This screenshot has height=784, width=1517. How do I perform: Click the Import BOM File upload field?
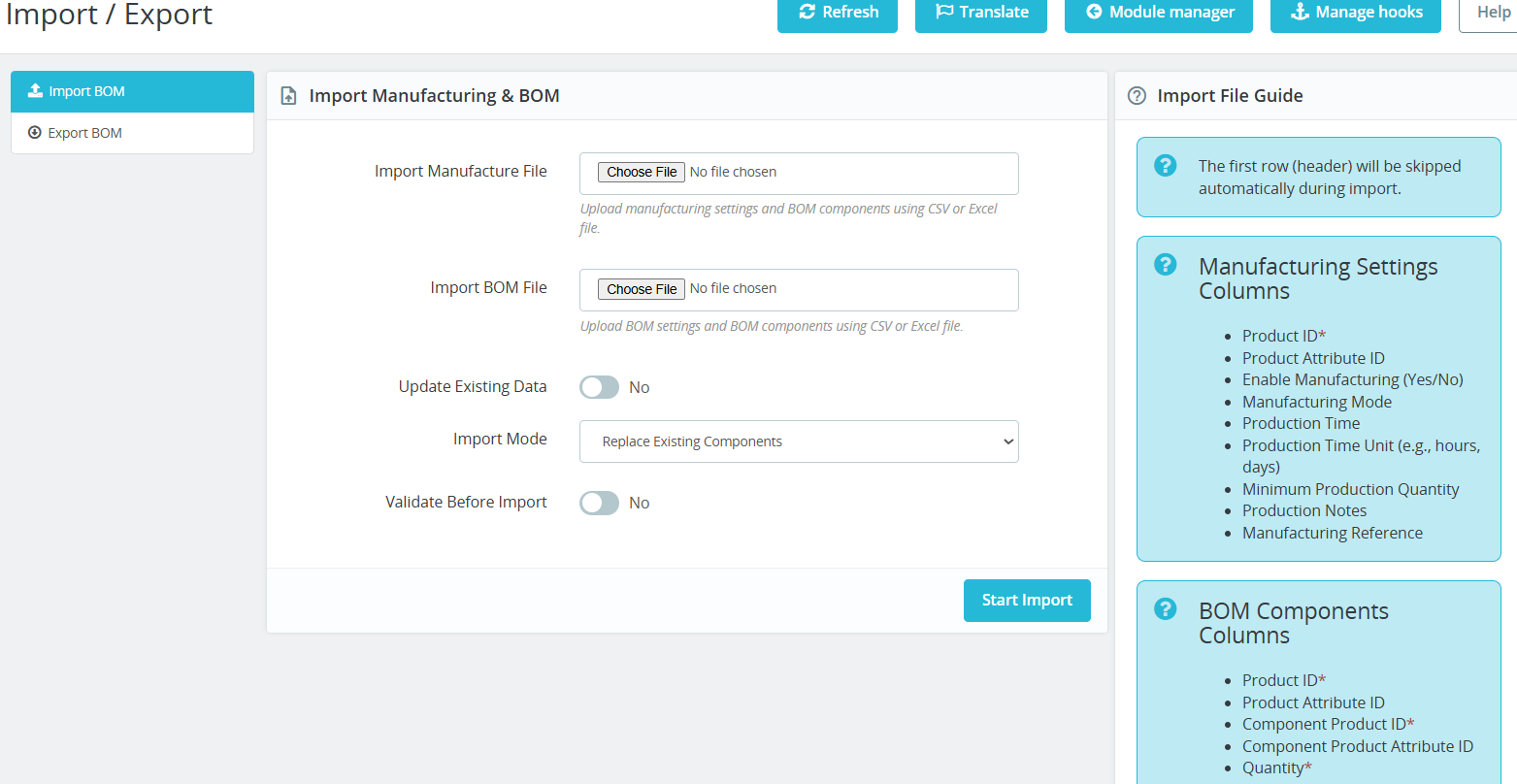click(799, 290)
